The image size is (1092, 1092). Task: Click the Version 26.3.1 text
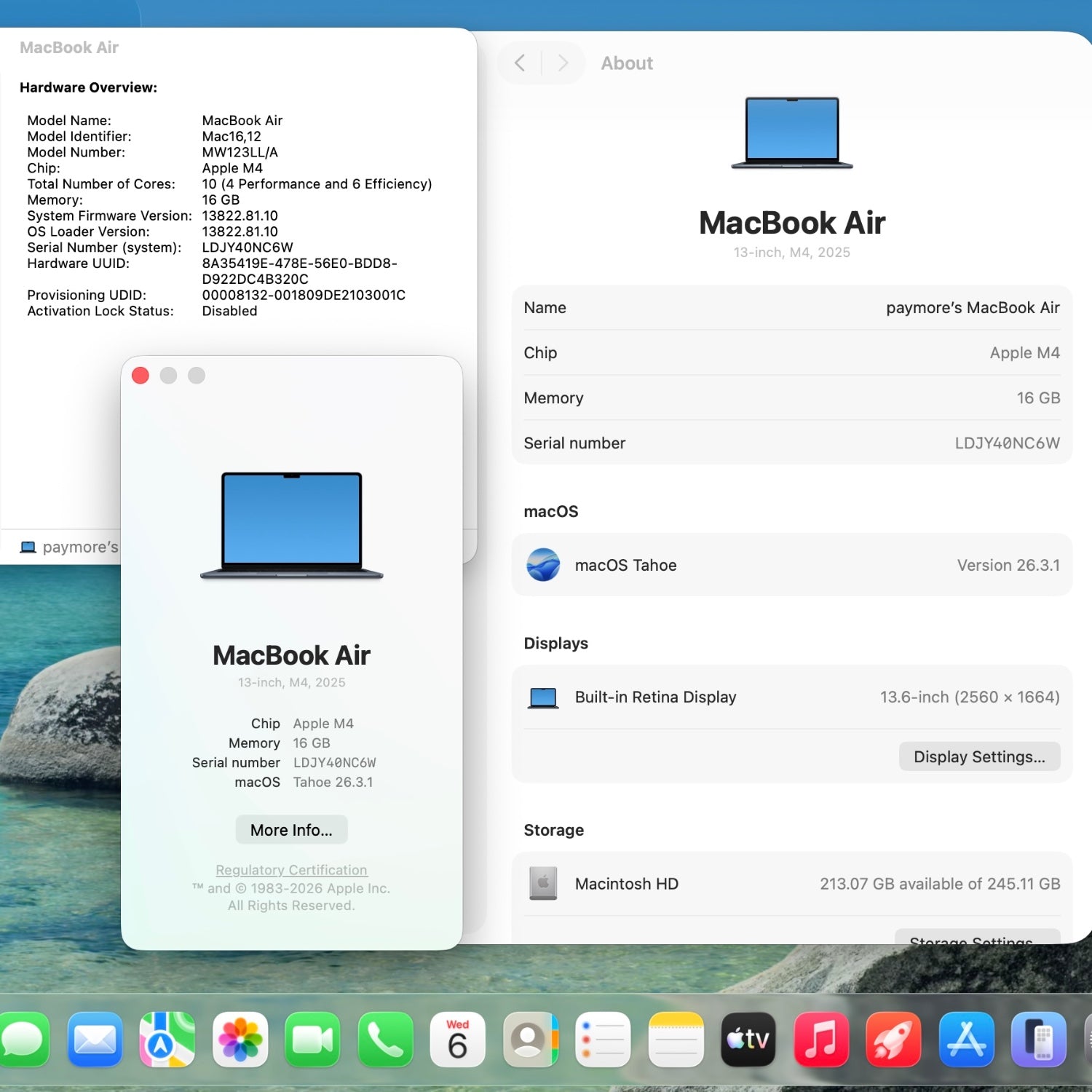tap(1008, 566)
